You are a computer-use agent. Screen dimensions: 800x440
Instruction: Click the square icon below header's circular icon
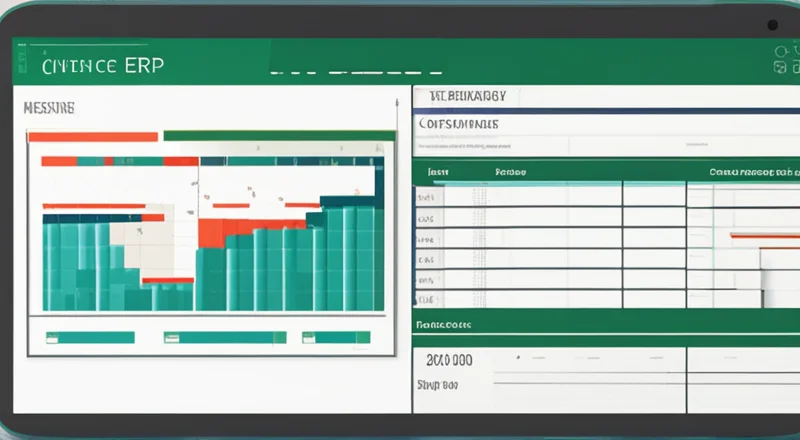781,68
